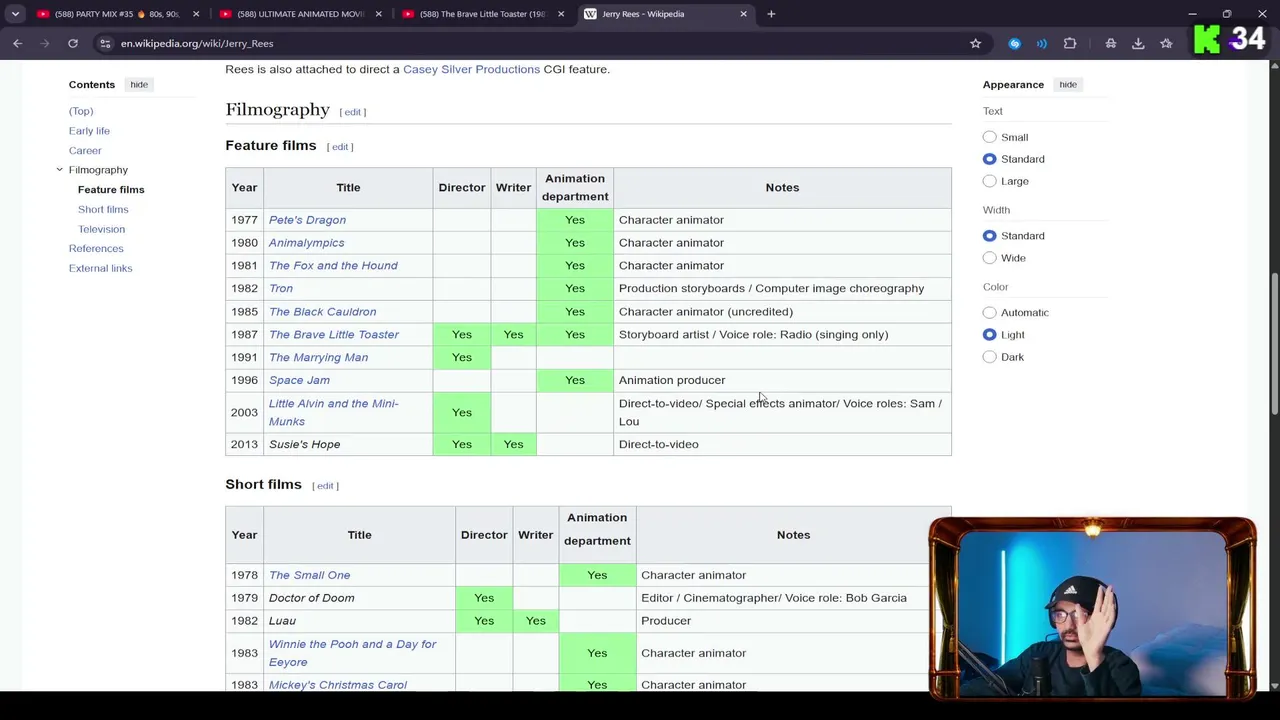Click the blue sound-wave extension icon
The height and width of the screenshot is (720, 1280).
tap(1042, 43)
